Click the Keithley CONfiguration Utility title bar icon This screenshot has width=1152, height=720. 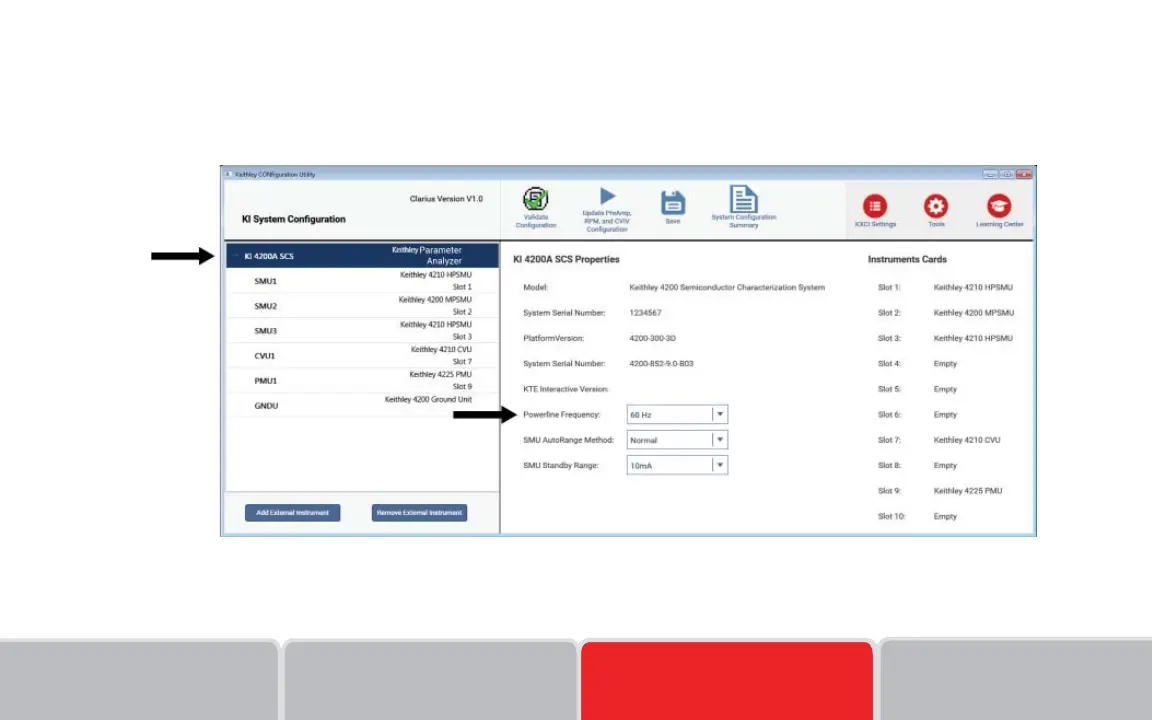pos(228,174)
